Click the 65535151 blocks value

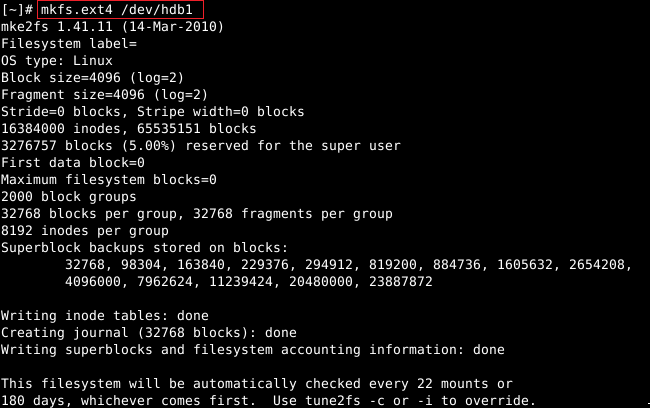click(x=196, y=129)
